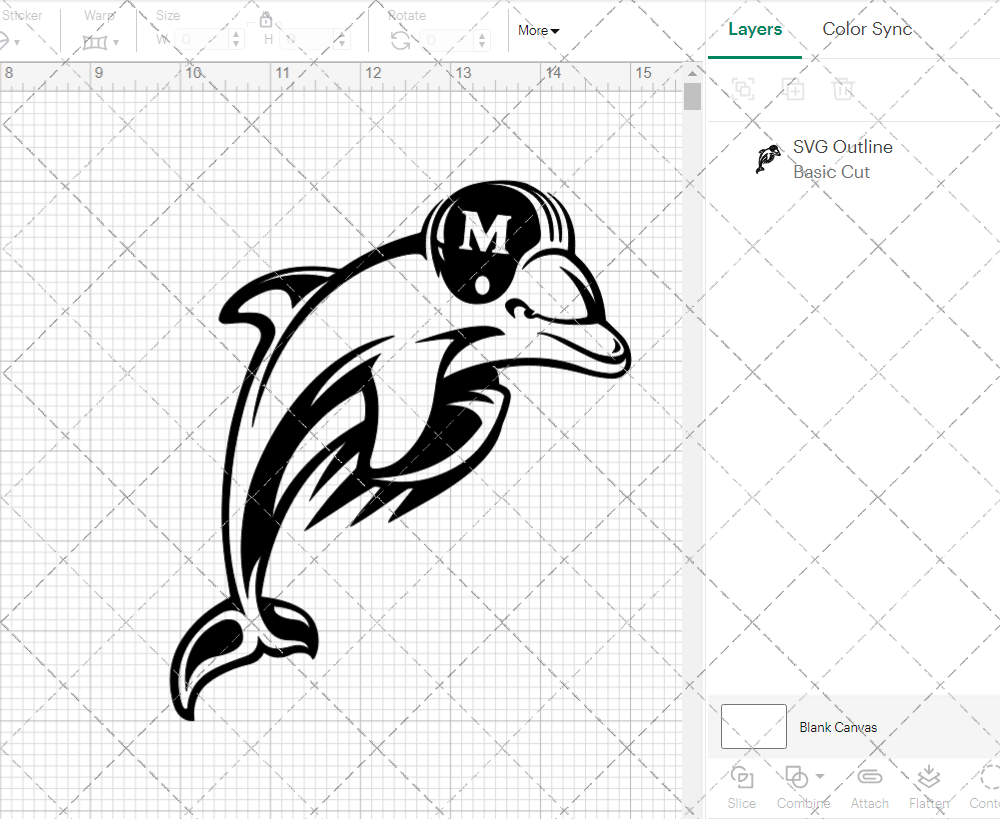The image size is (1000, 819).
Task: Click the canvas vertical scrollbar thumb
Action: click(x=693, y=97)
